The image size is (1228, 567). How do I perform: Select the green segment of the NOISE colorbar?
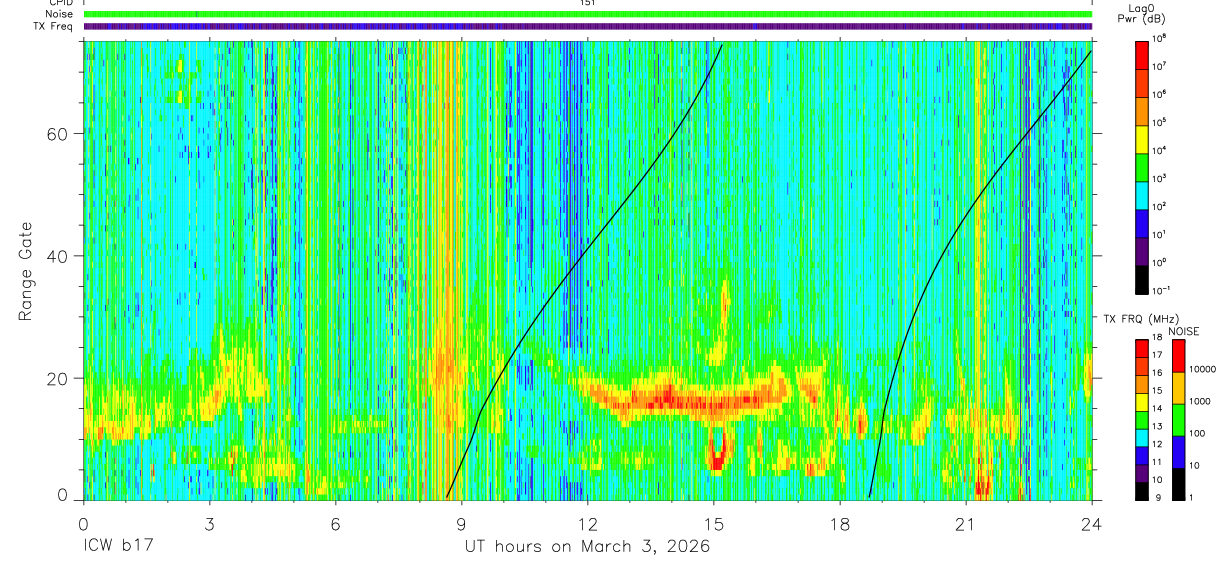[1178, 419]
